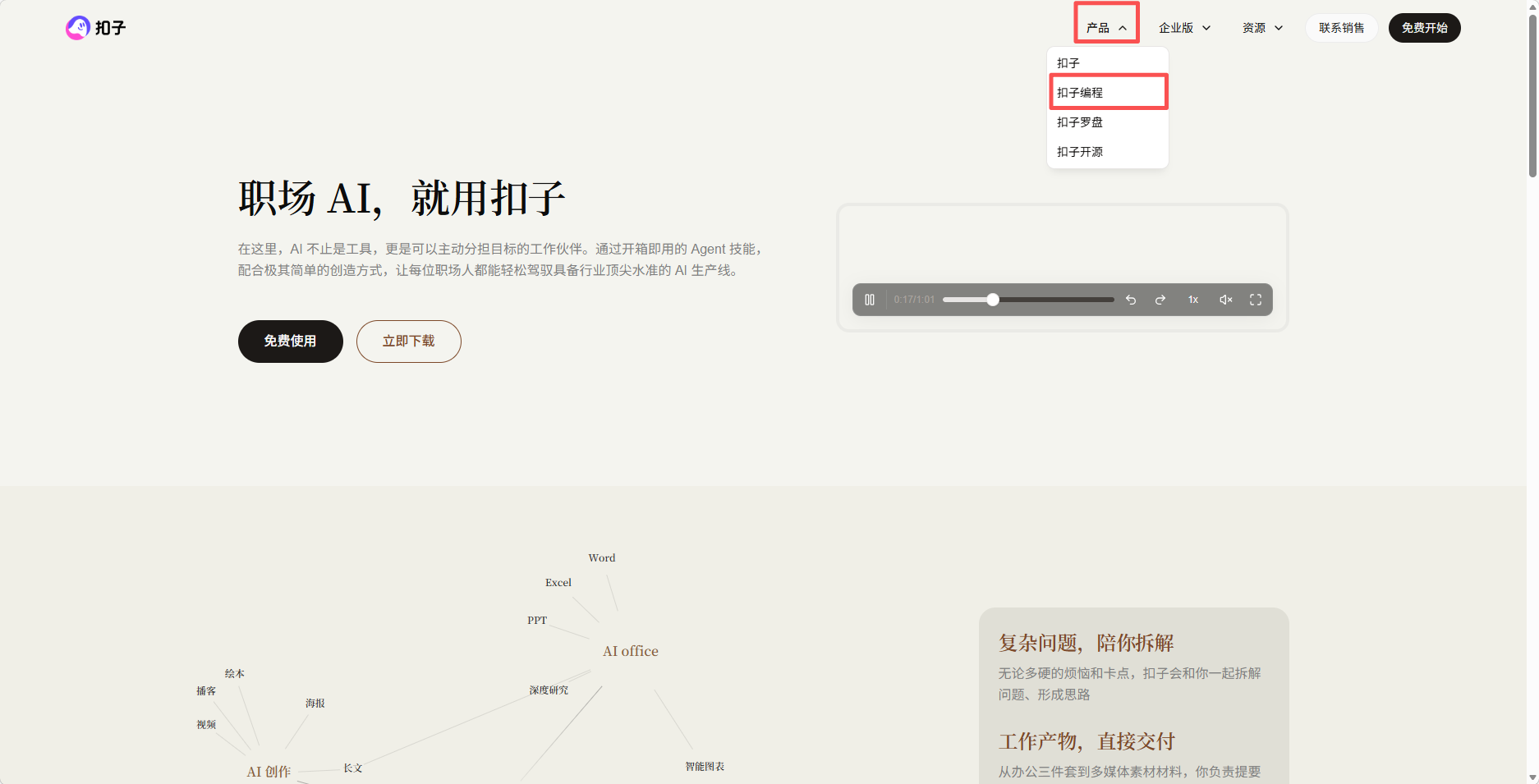
Task: Click the 深度研究 label
Action: 549,690
